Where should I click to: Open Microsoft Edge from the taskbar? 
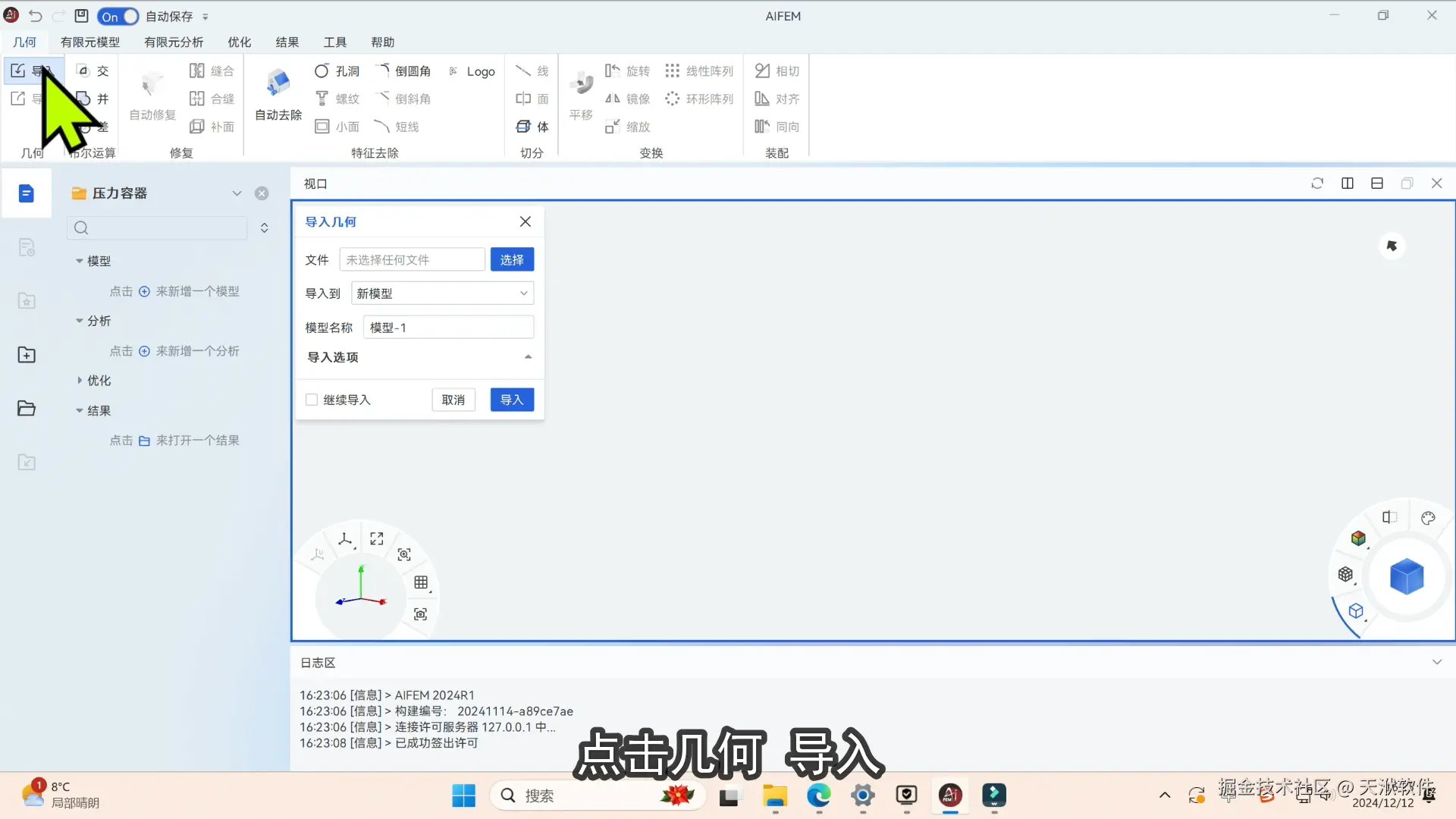click(x=818, y=795)
